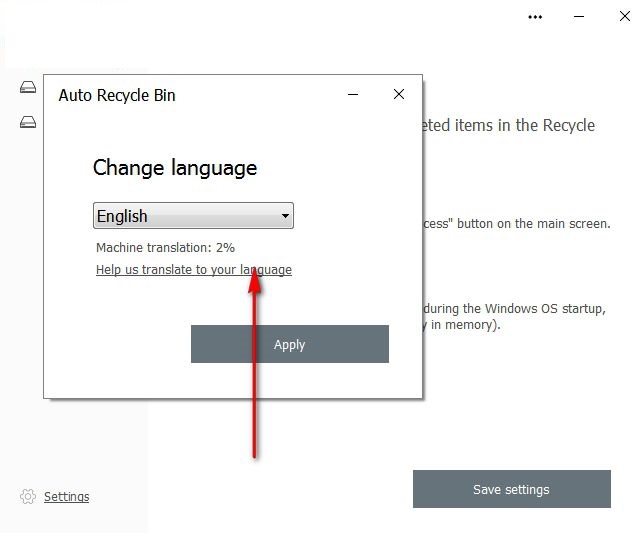Select the second drive icon in sidebar
The height and width of the screenshot is (533, 642).
pos(28,122)
